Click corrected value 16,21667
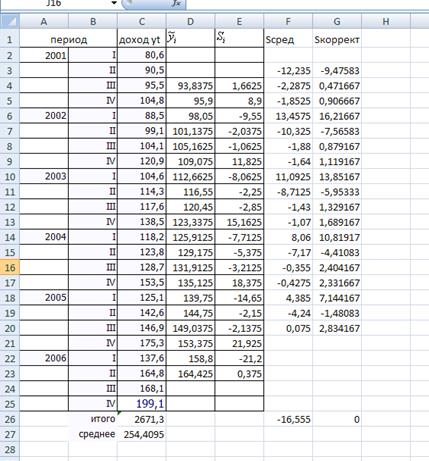This screenshot has width=429, height=461. point(337,116)
